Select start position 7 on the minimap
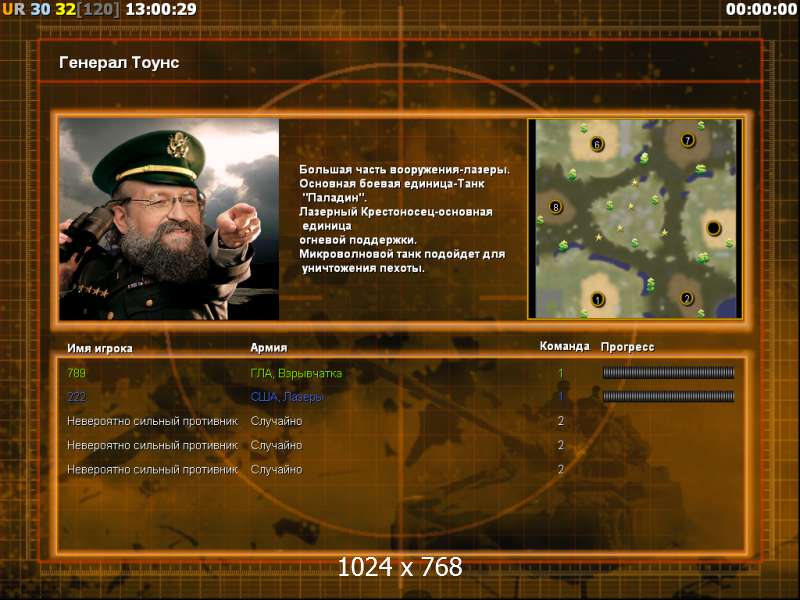 [x=688, y=140]
